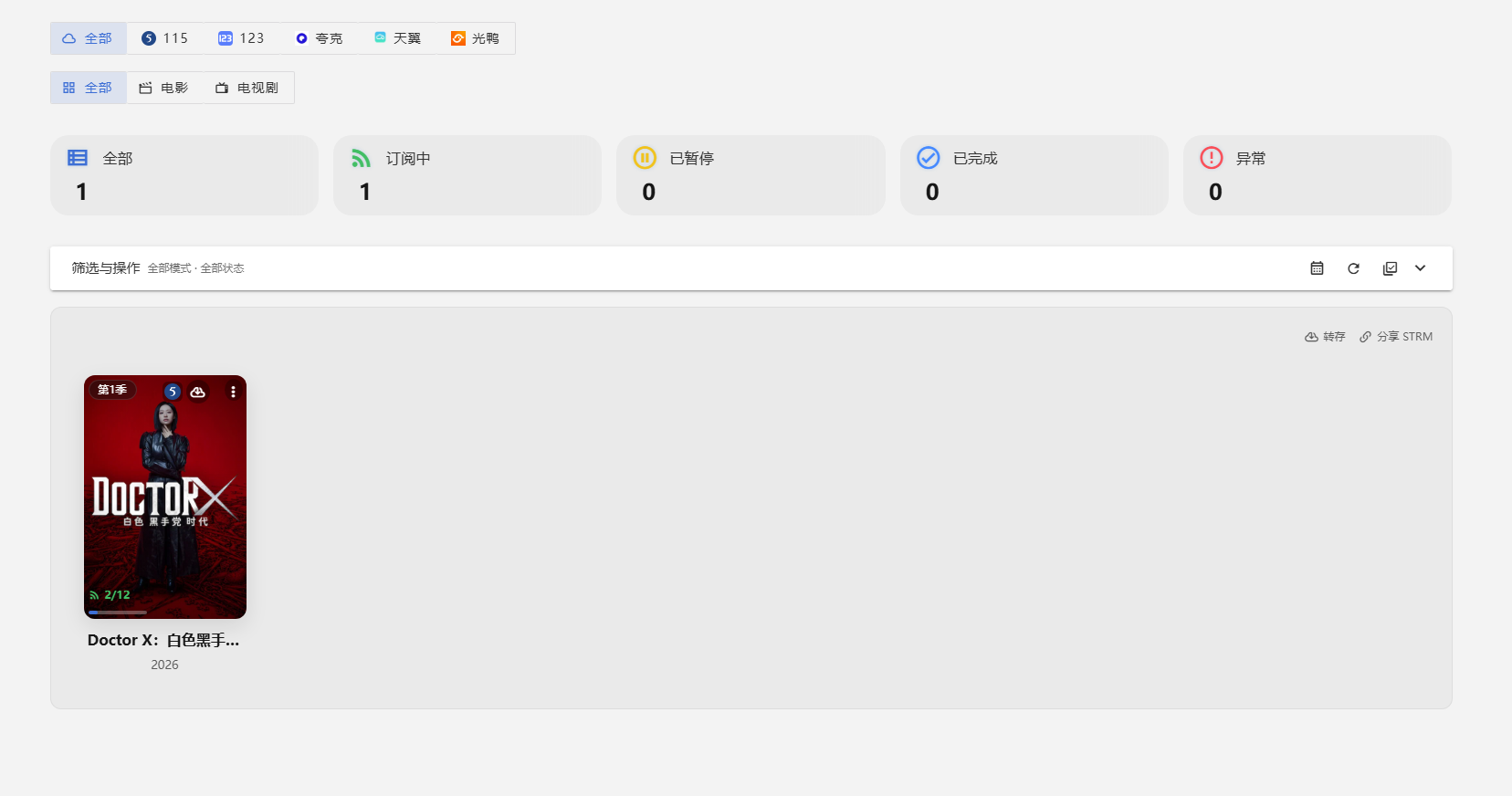This screenshot has height=796, width=1512.
Task: Switch to the 123 drive tab
Action: coord(241,38)
